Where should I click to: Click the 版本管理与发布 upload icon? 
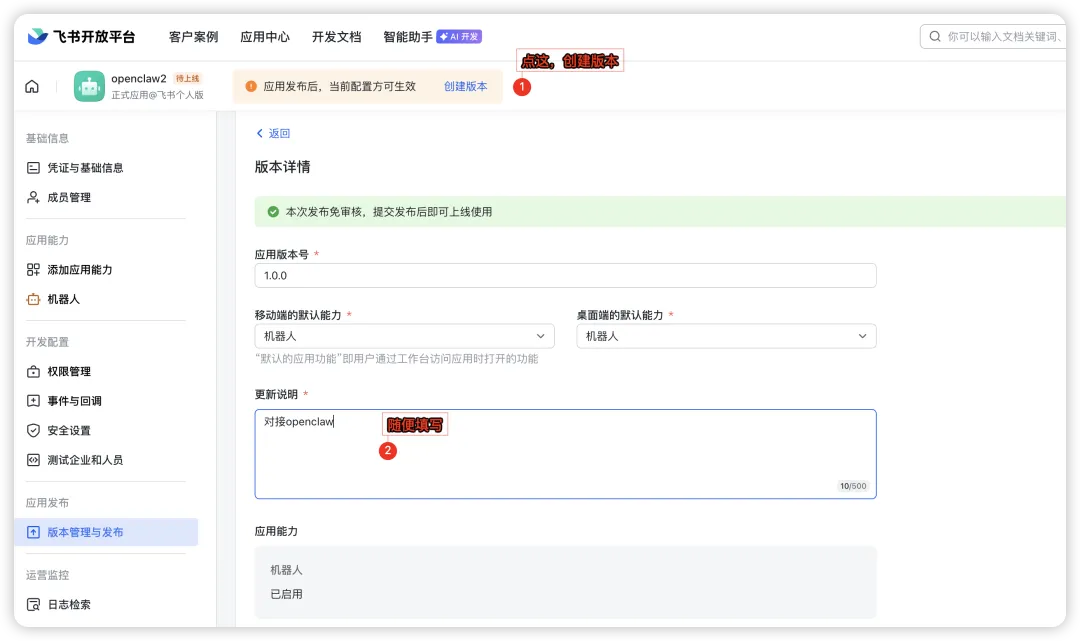(33, 532)
